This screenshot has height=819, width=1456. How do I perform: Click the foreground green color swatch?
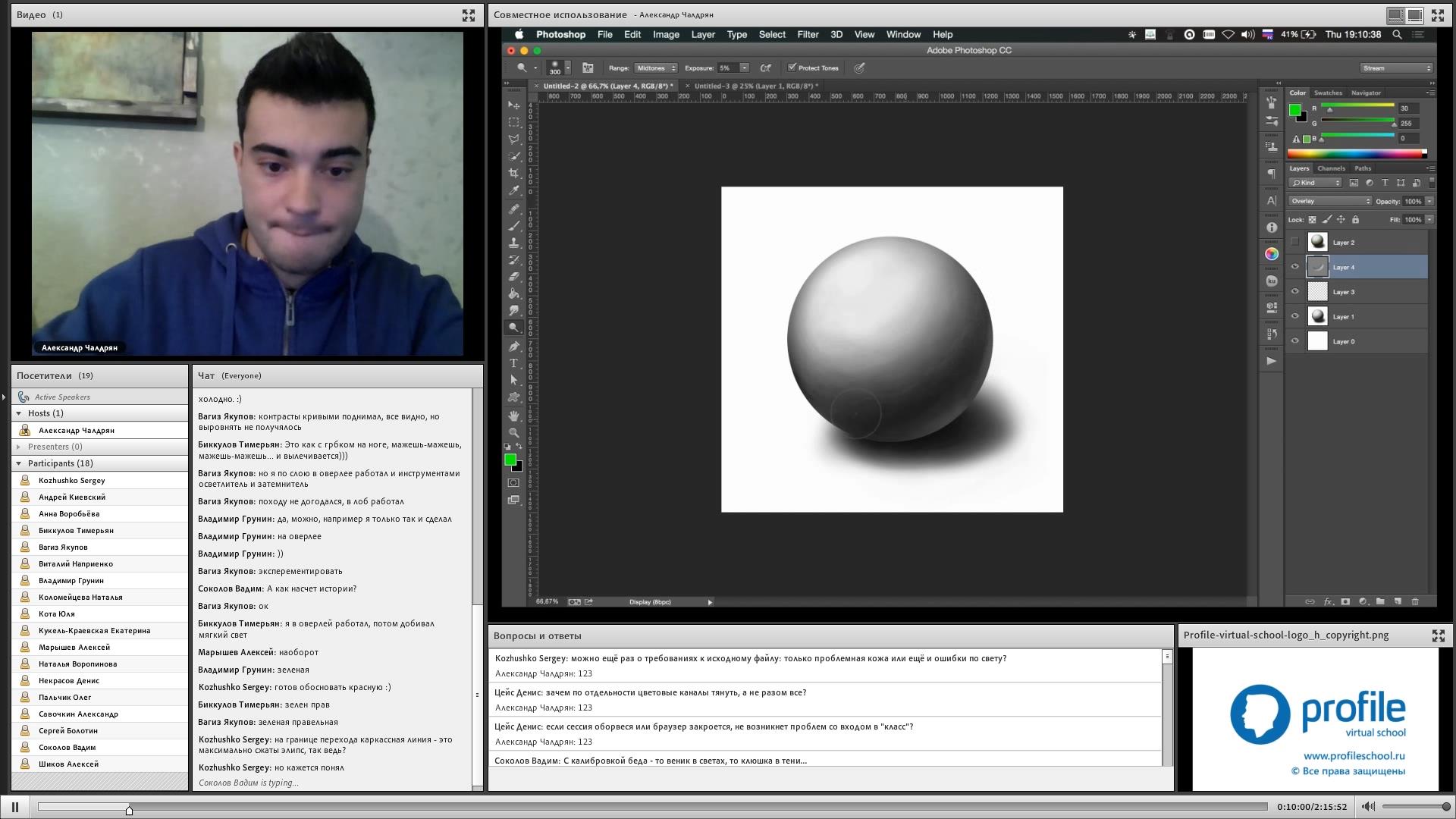click(510, 460)
